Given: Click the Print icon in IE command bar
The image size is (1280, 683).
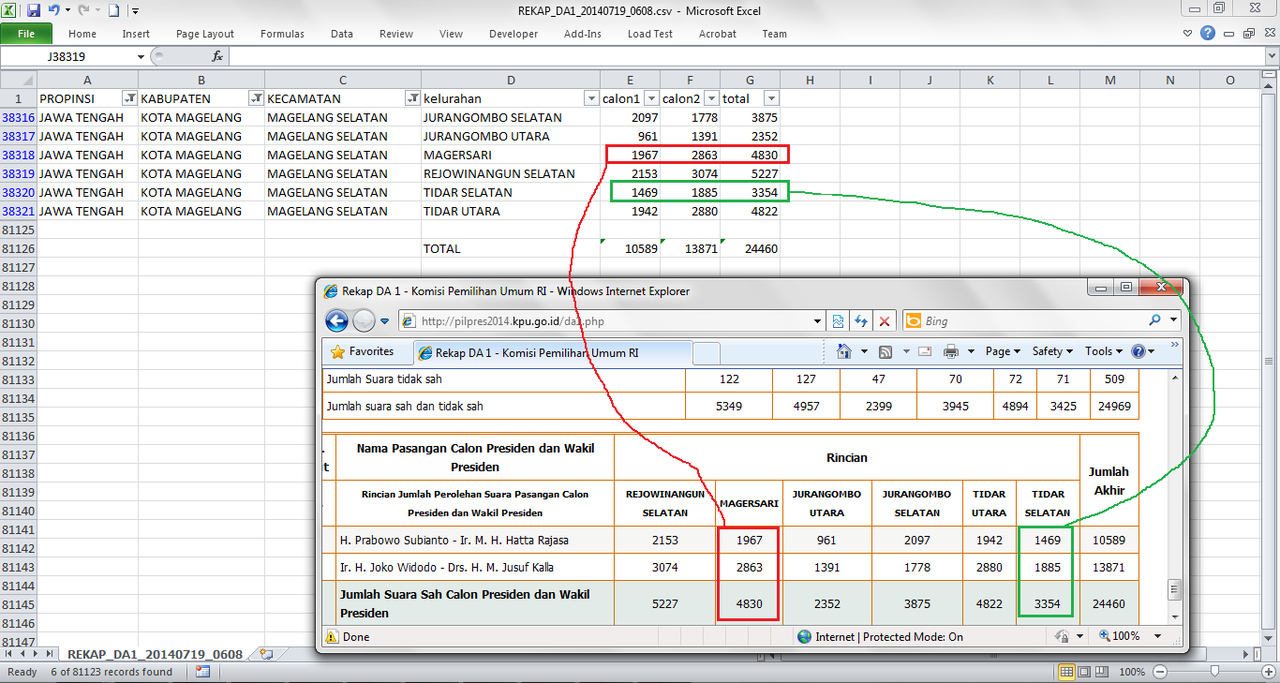Looking at the screenshot, I should (951, 352).
